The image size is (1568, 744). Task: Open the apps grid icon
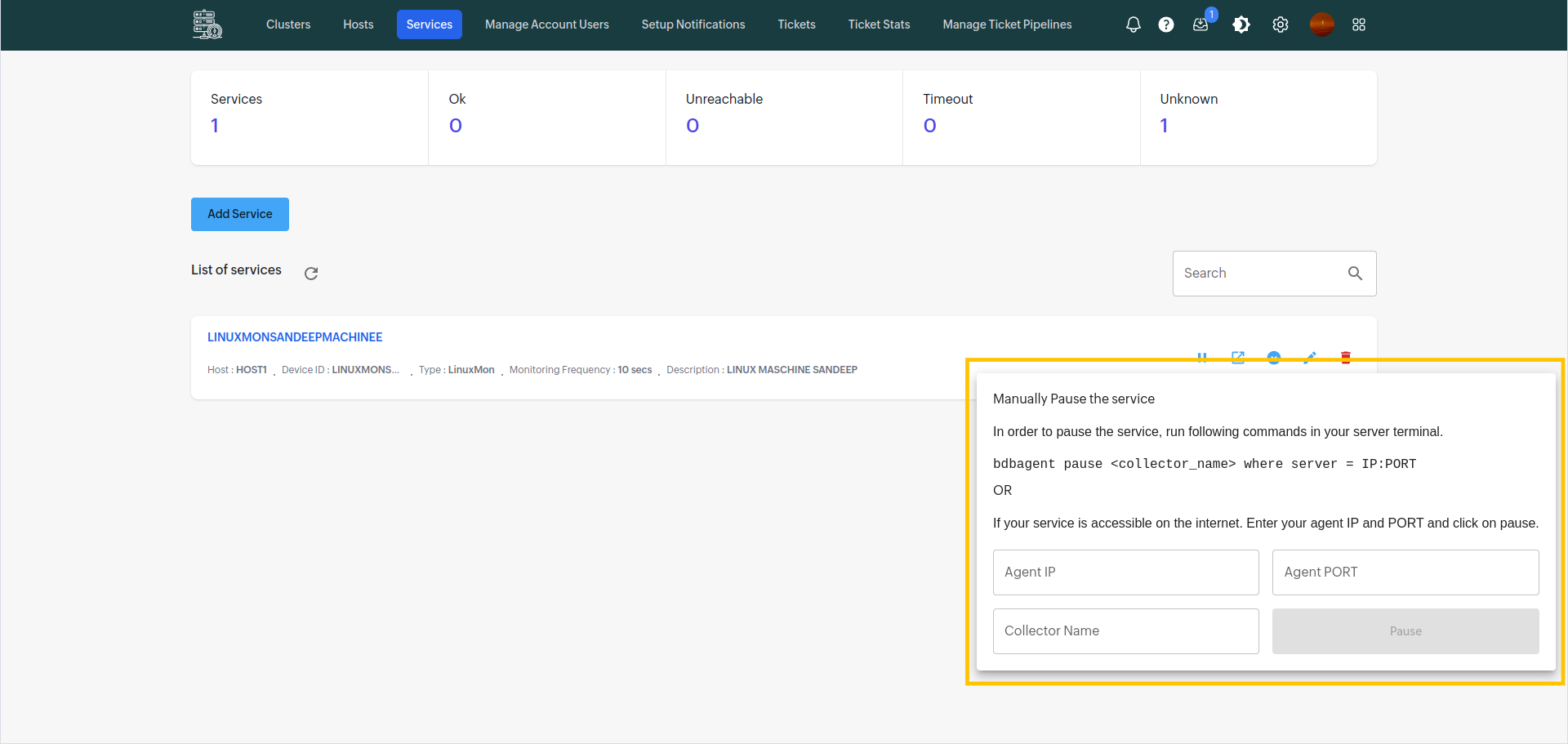(1359, 25)
